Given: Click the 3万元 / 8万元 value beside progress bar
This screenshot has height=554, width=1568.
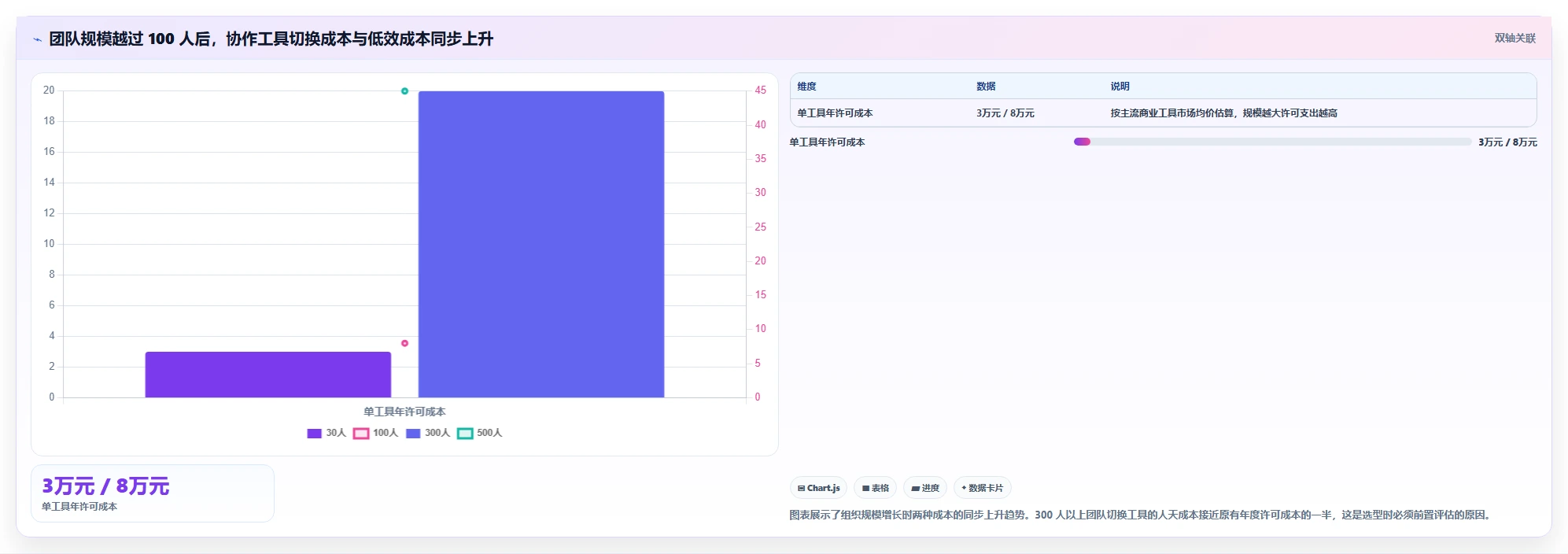Looking at the screenshot, I should click(1507, 142).
